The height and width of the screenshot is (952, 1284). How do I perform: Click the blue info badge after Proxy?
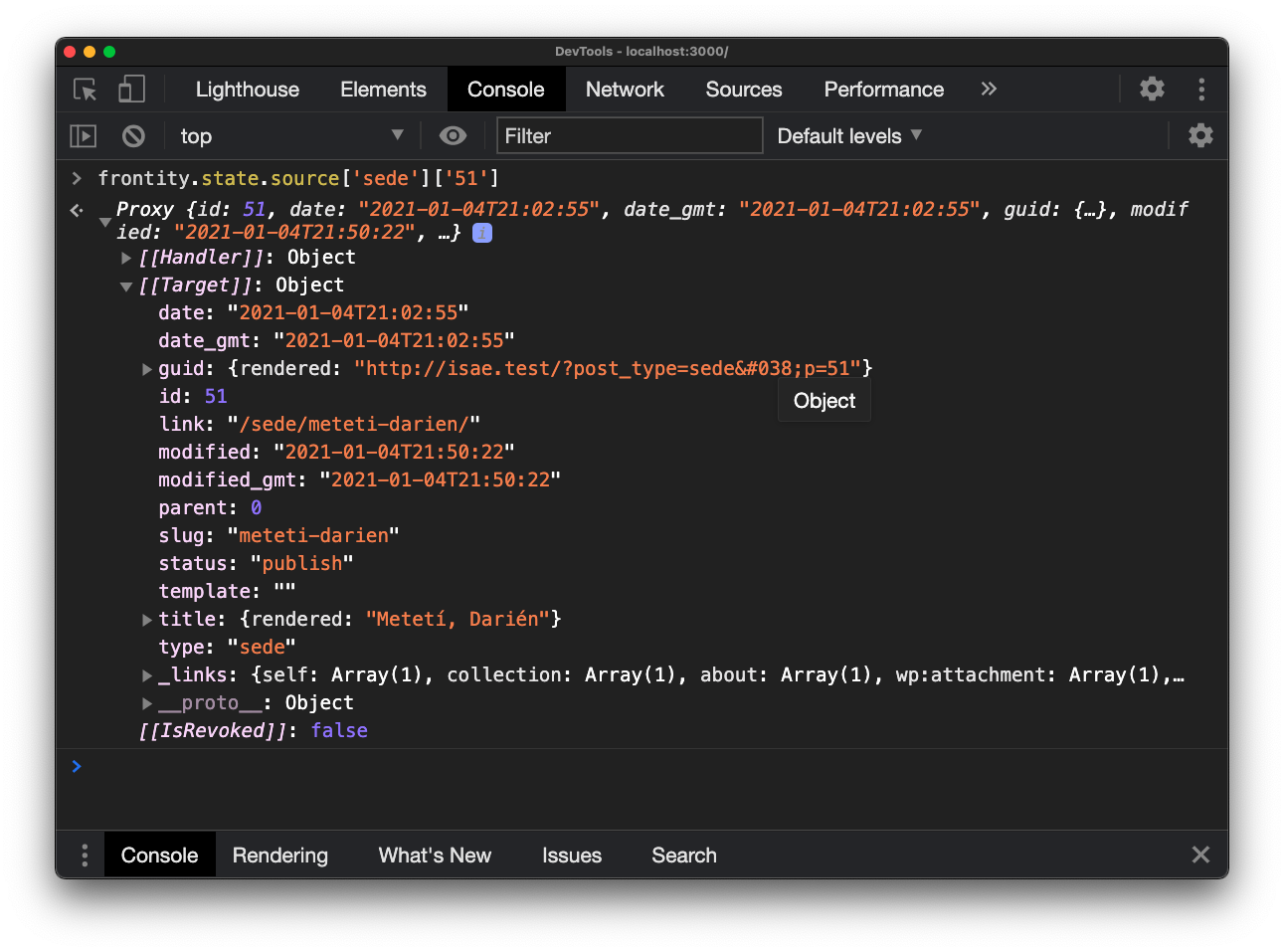tap(482, 233)
